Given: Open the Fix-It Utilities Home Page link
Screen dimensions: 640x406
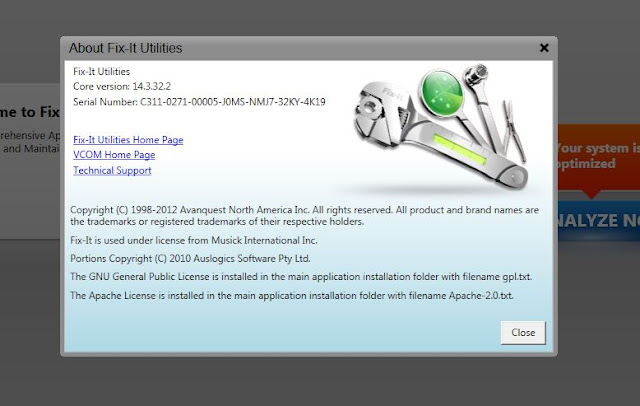Looking at the screenshot, I should [x=128, y=140].
